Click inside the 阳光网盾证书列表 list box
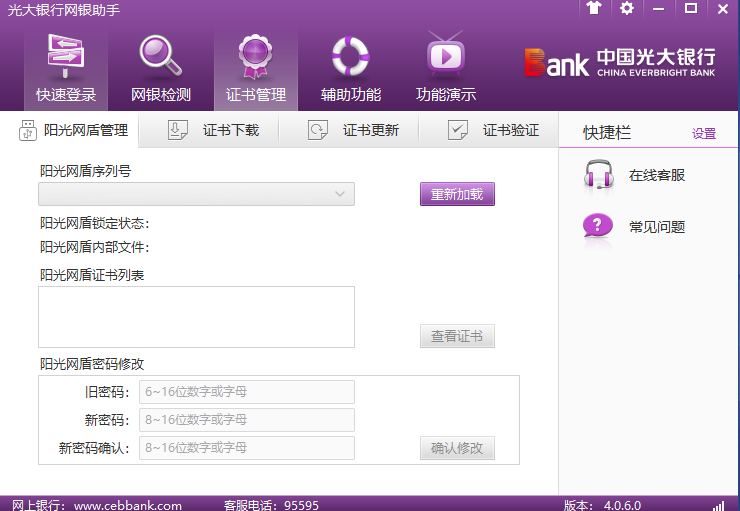The image size is (740, 511). [x=196, y=317]
